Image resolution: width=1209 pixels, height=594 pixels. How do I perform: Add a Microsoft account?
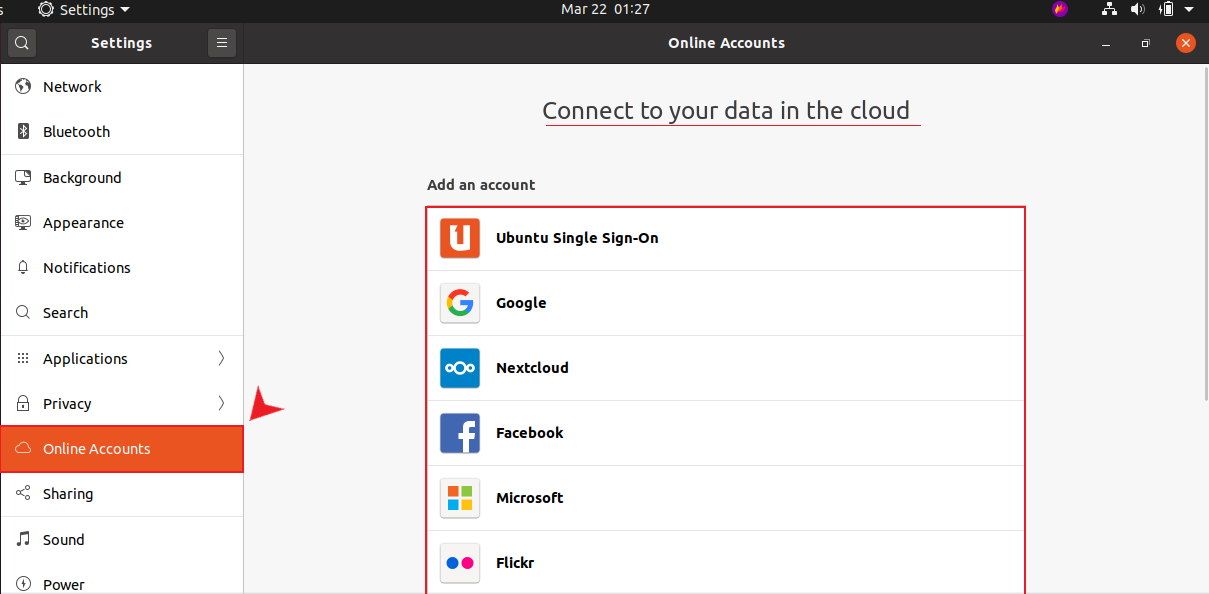[x=726, y=498]
